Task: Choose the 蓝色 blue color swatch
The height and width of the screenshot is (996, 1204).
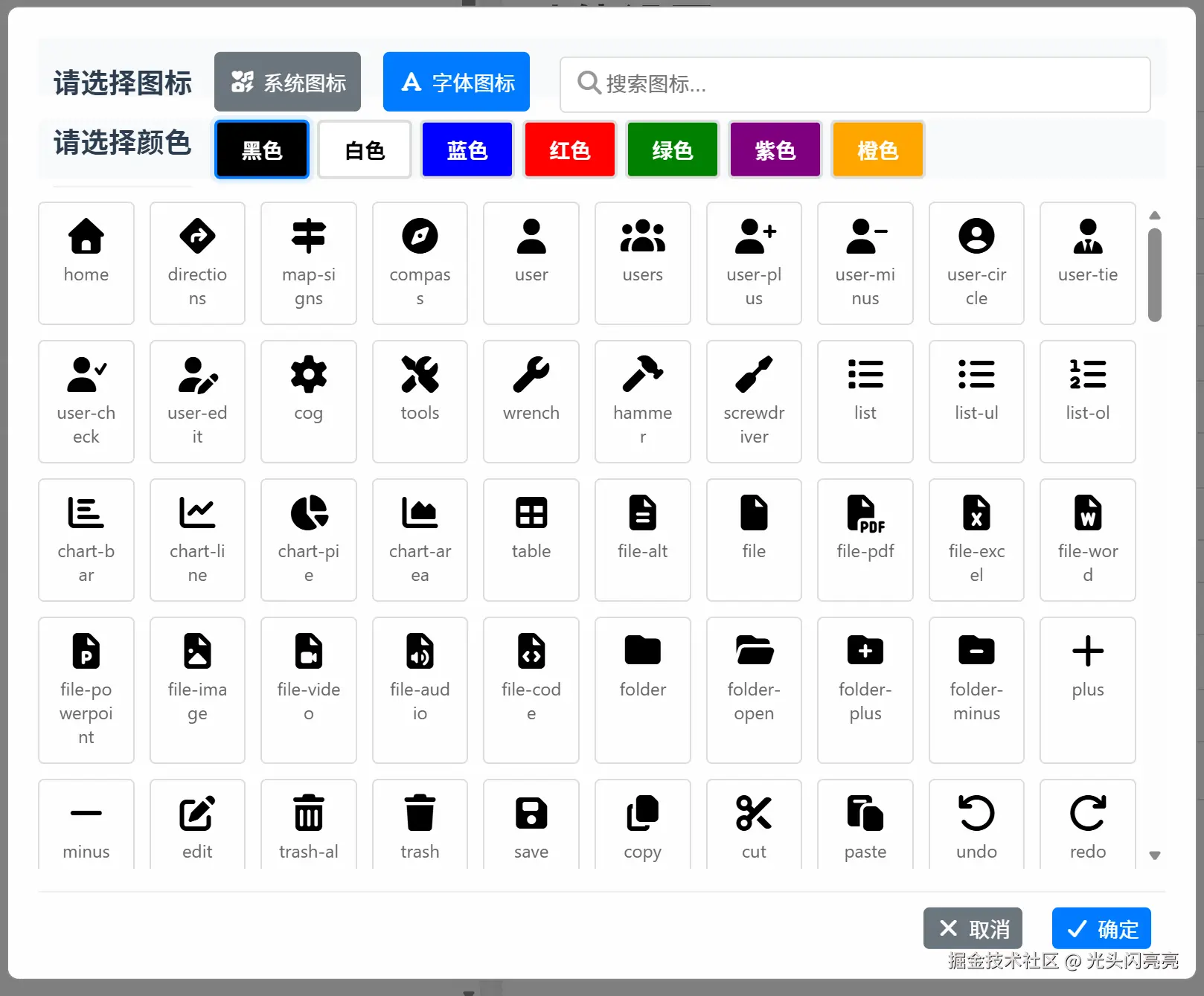Action: [467, 150]
